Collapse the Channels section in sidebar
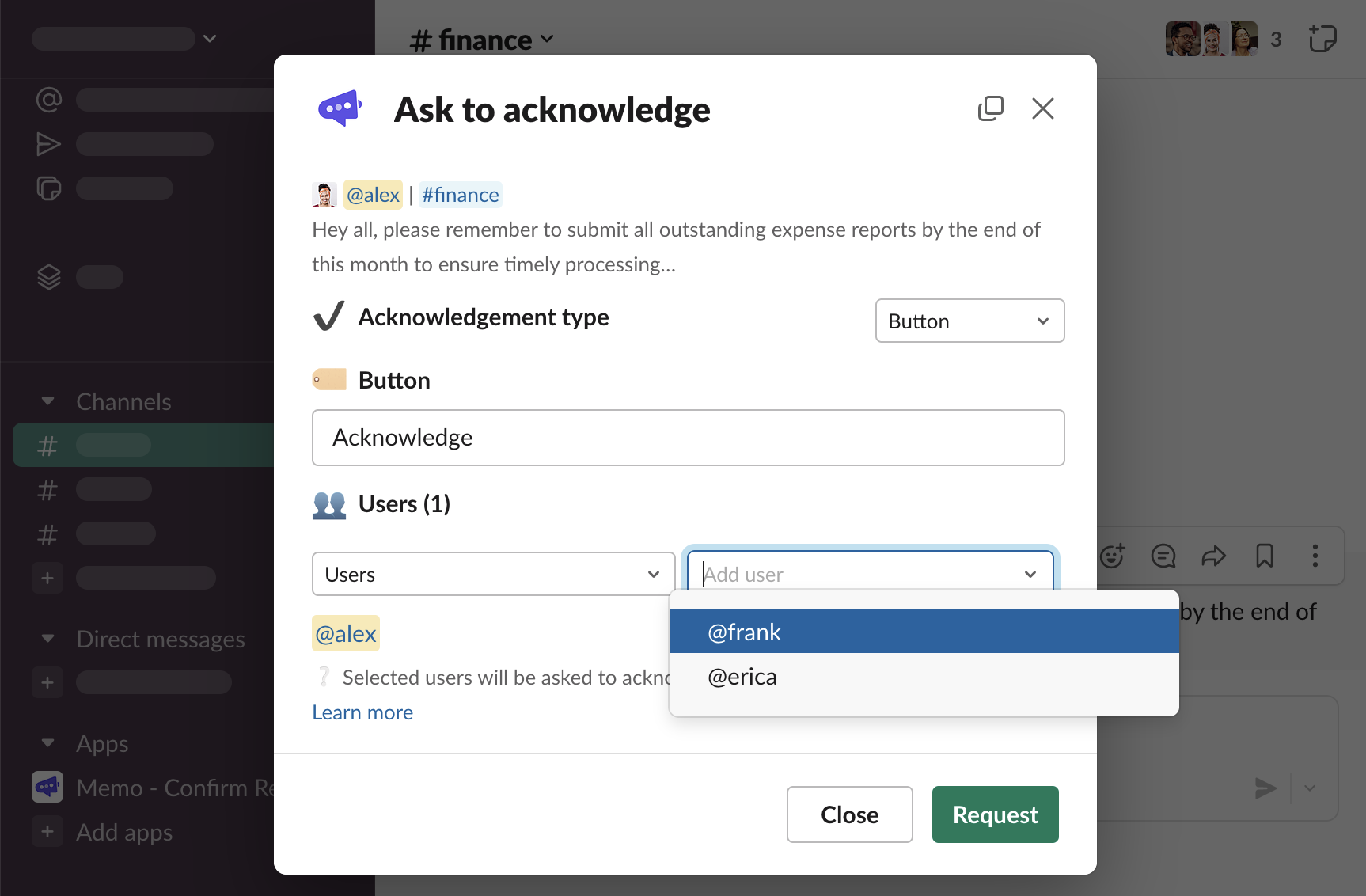 (48, 401)
